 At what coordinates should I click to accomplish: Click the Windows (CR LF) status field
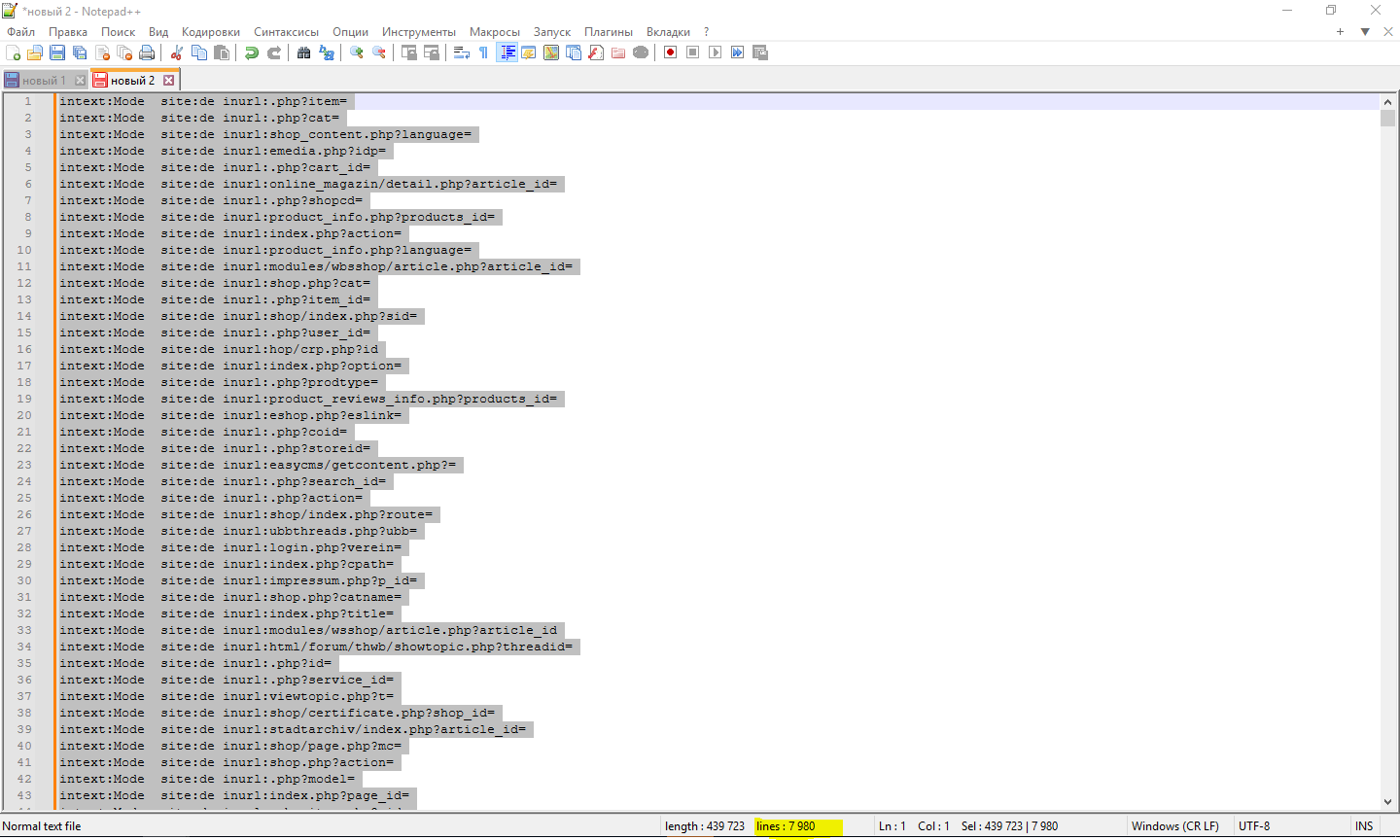pos(1175,826)
